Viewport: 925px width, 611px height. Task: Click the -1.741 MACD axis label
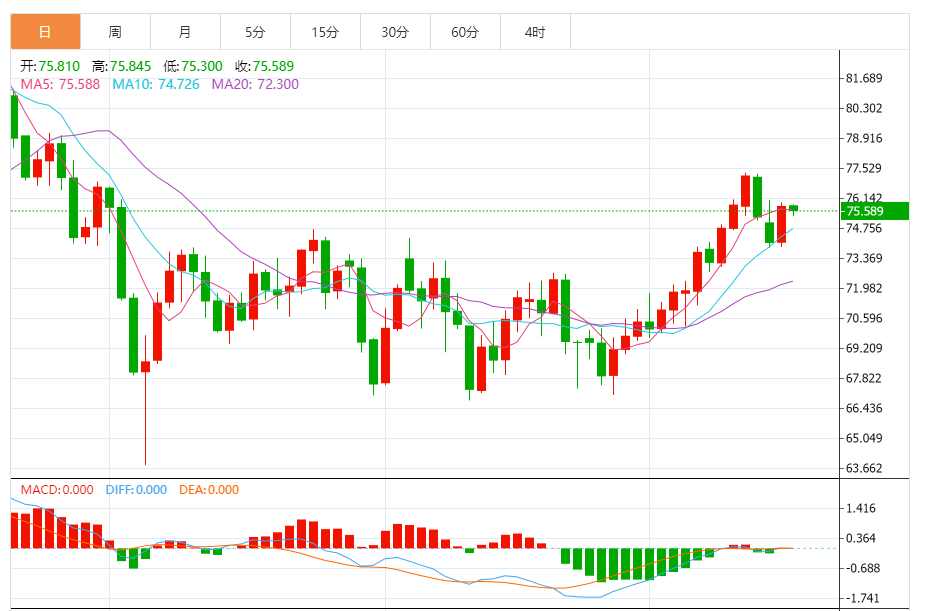861,598
